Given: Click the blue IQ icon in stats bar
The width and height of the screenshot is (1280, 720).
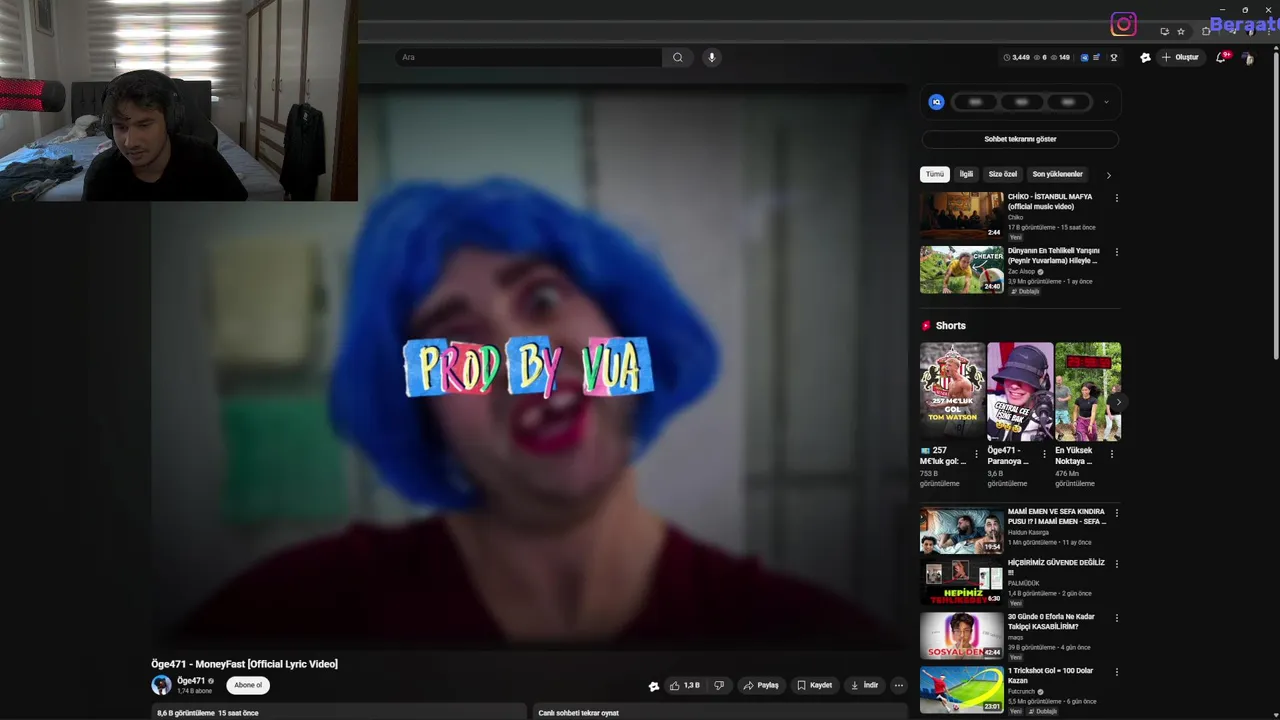Looking at the screenshot, I should click(x=1084, y=57).
